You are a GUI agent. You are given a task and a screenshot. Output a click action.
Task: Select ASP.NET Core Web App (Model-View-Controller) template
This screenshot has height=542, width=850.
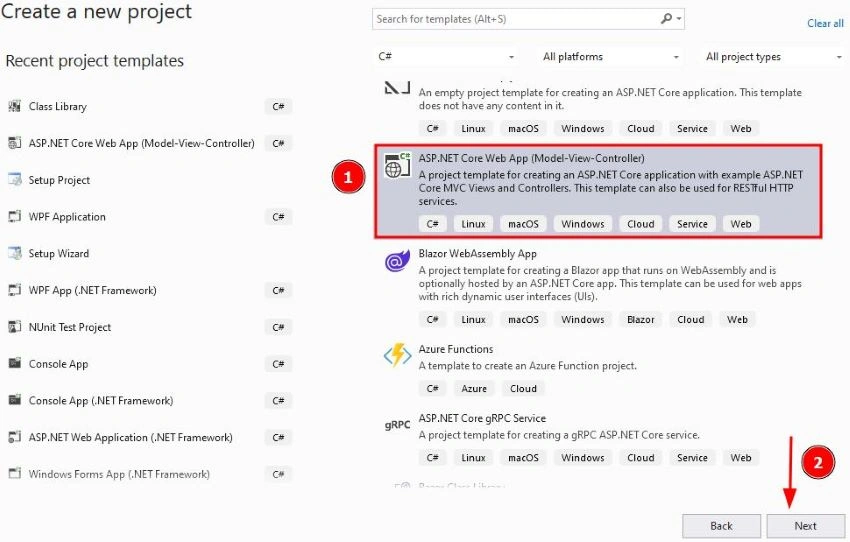598,191
